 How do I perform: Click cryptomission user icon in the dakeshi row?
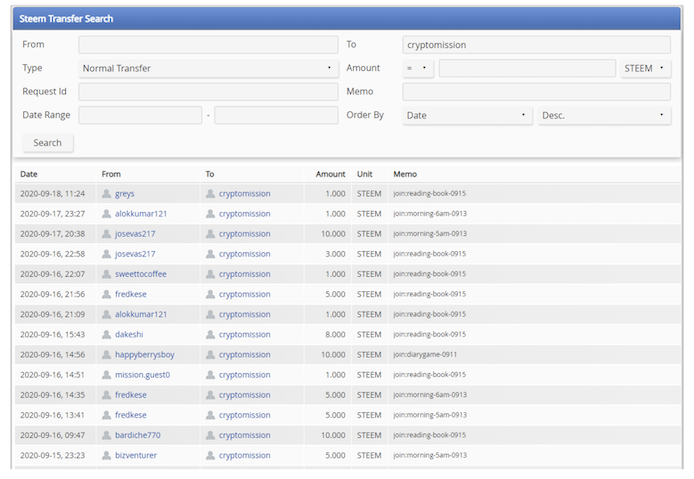pos(210,334)
